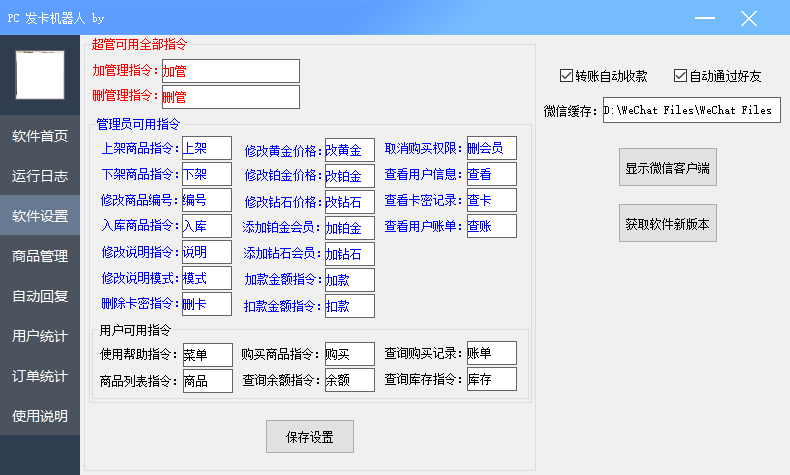Open 用户统计 in the sidebar
The image size is (790, 475).
(40, 335)
